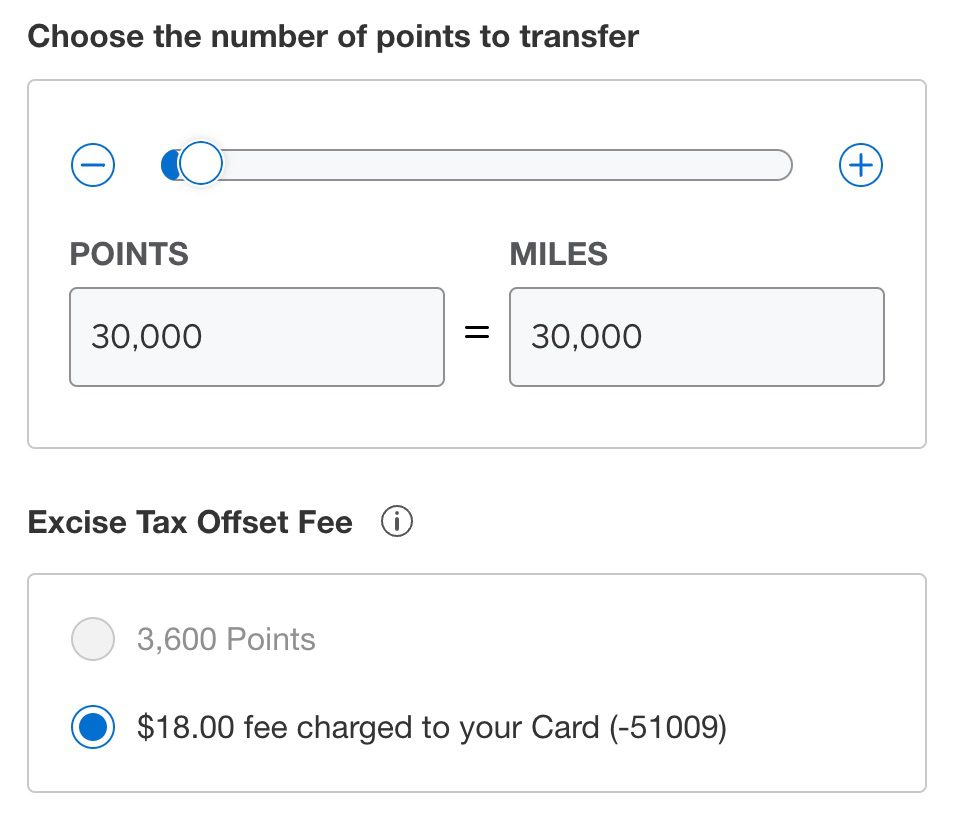Increase the transfer using the plus control
Image resolution: width=970 pixels, height=818 pixels.
pyautogui.click(x=860, y=165)
